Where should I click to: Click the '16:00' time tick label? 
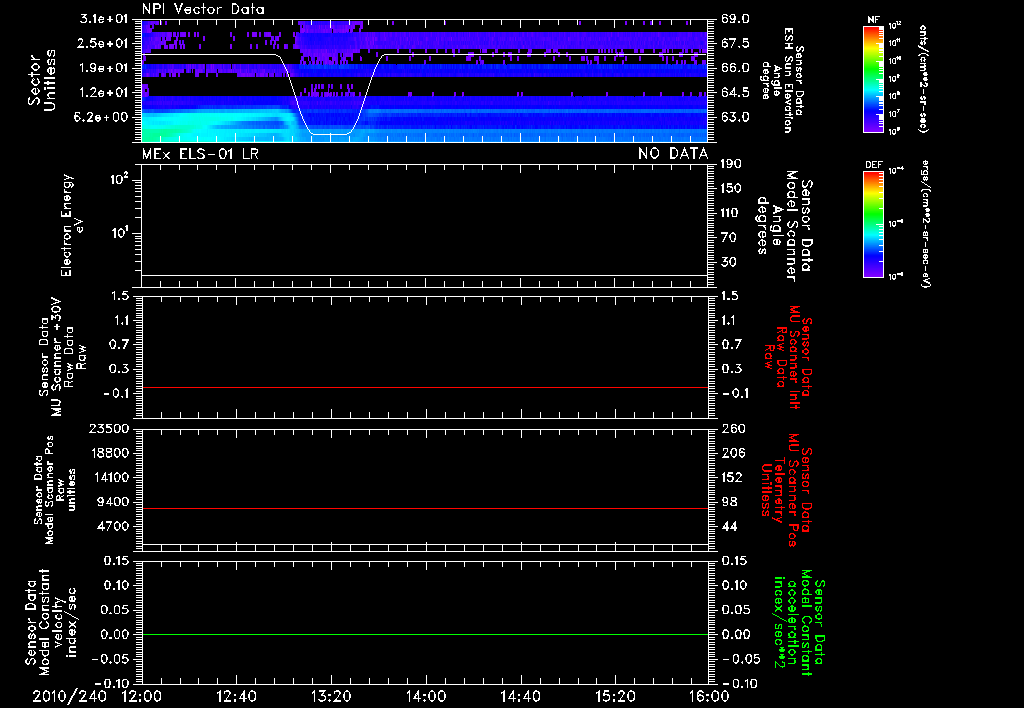(x=709, y=696)
